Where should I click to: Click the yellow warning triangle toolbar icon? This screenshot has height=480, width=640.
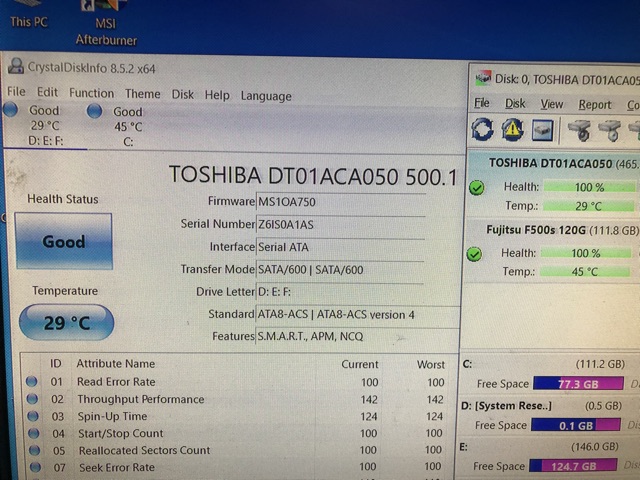pyautogui.click(x=513, y=130)
